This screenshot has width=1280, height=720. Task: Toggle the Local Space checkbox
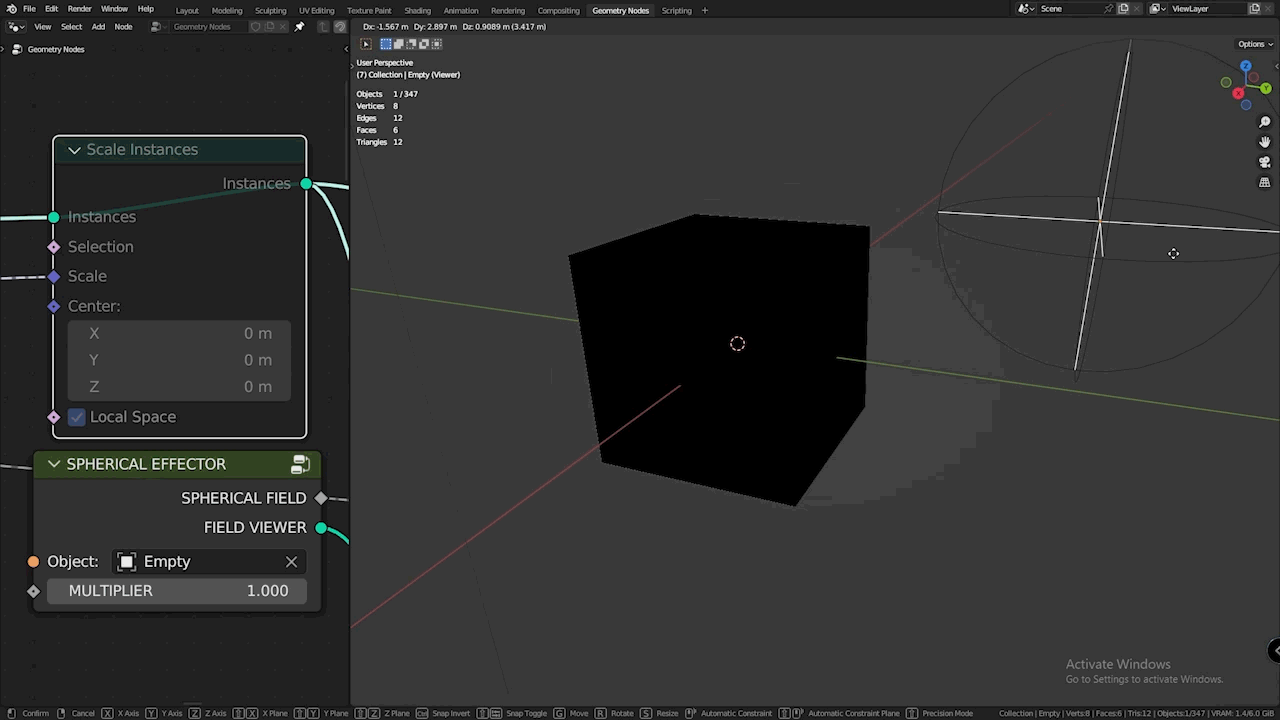tap(77, 417)
